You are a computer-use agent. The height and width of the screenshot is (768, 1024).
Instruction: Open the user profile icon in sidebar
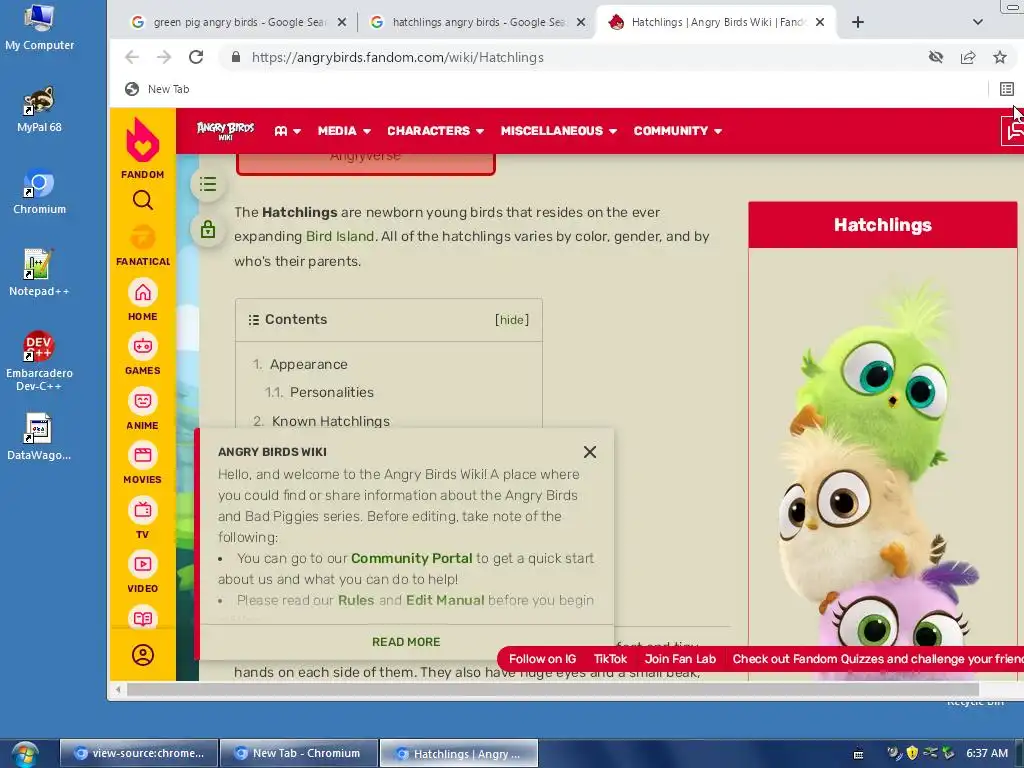(142, 654)
